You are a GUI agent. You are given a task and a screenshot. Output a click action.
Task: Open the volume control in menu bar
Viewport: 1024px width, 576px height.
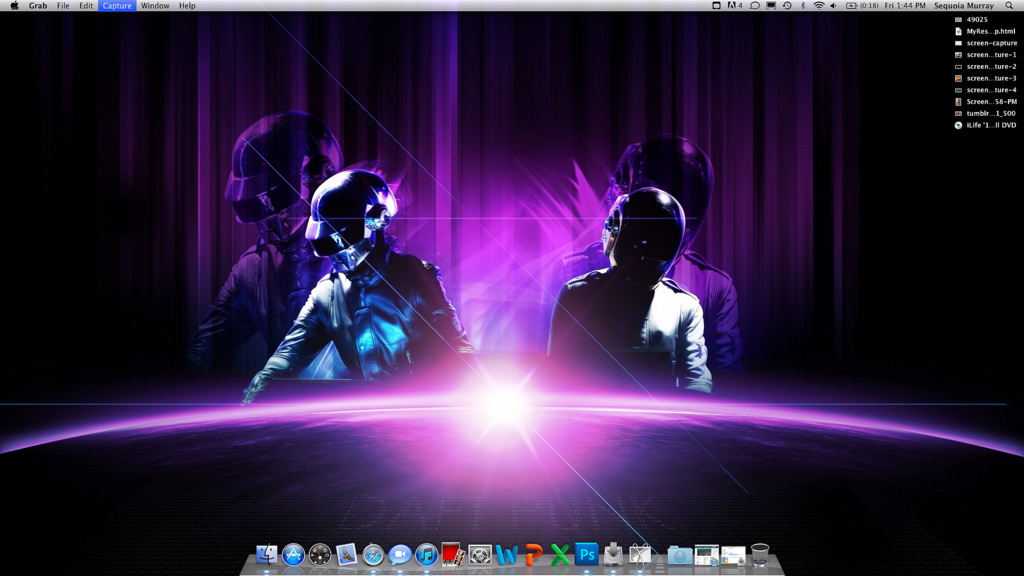pos(833,5)
